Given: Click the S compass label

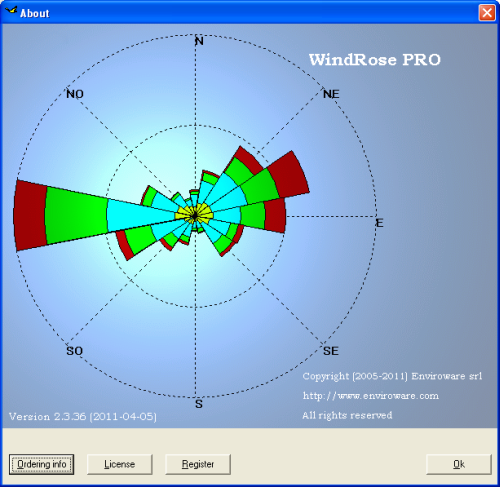Looking at the screenshot, I should (x=199, y=404).
